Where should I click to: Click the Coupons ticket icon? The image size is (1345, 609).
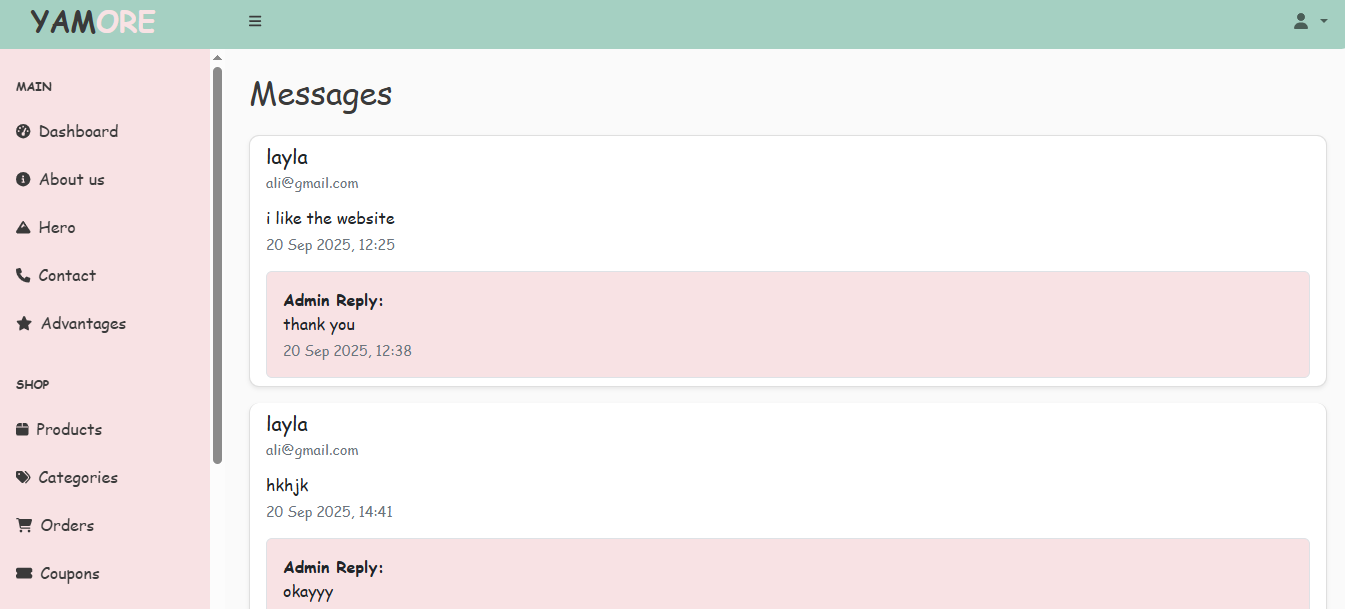[x=24, y=573]
